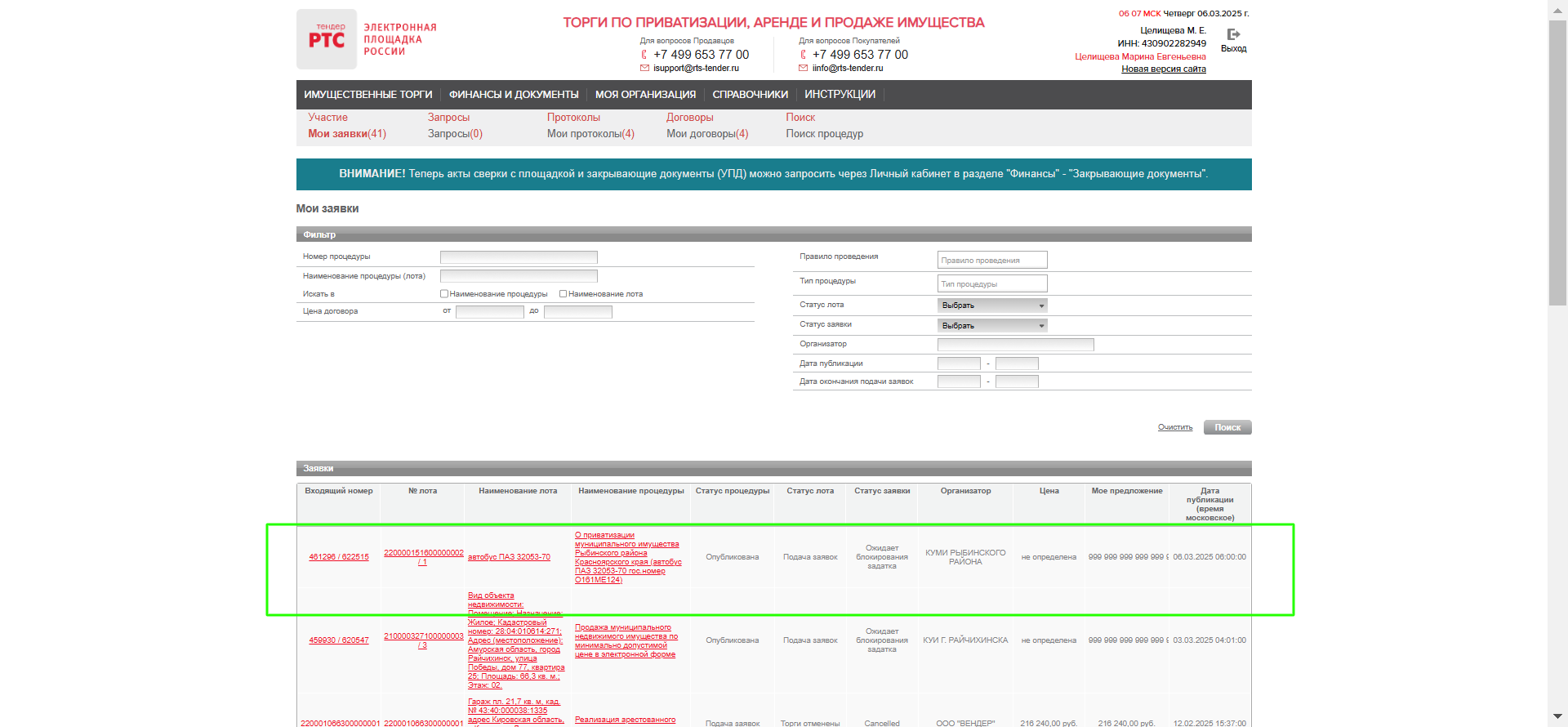Click the Протоколы submenu heading
The width and height of the screenshot is (1568, 727).
(573, 118)
